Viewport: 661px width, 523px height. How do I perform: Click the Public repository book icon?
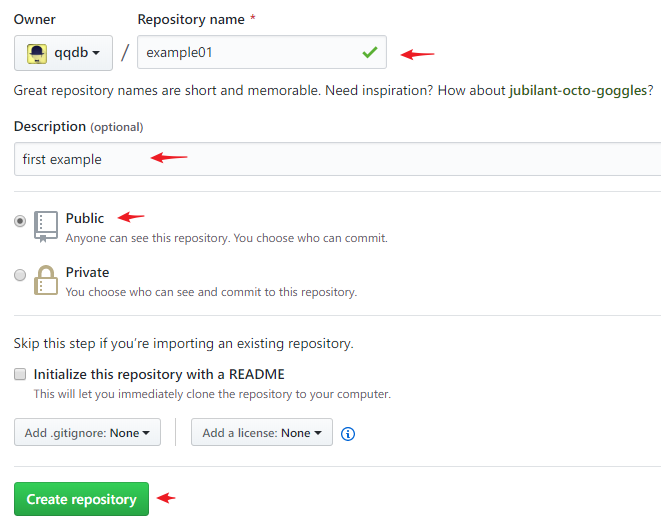[x=46, y=227]
